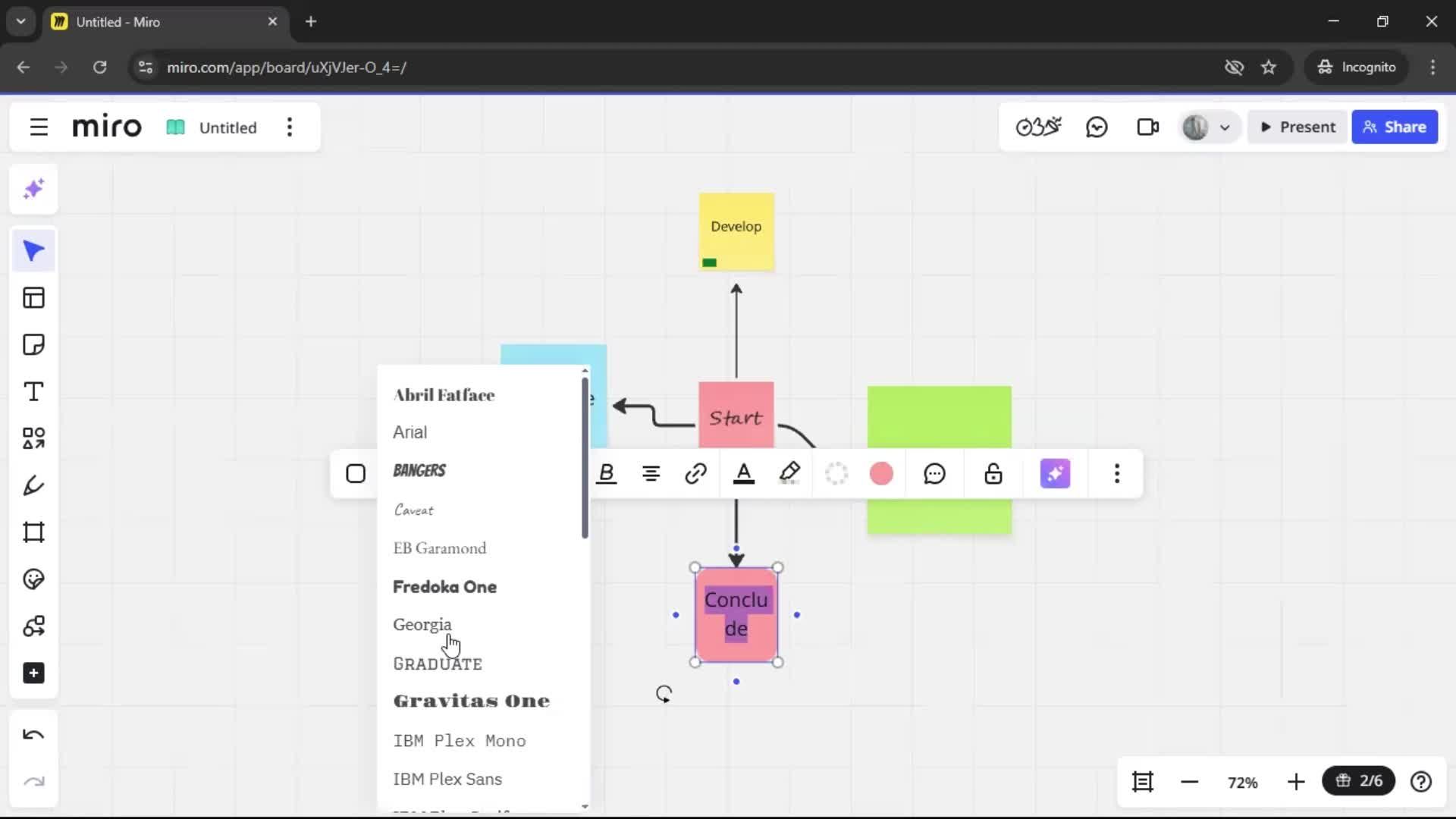The image size is (1456, 819).
Task: Open text alignment options
Action: tap(651, 474)
